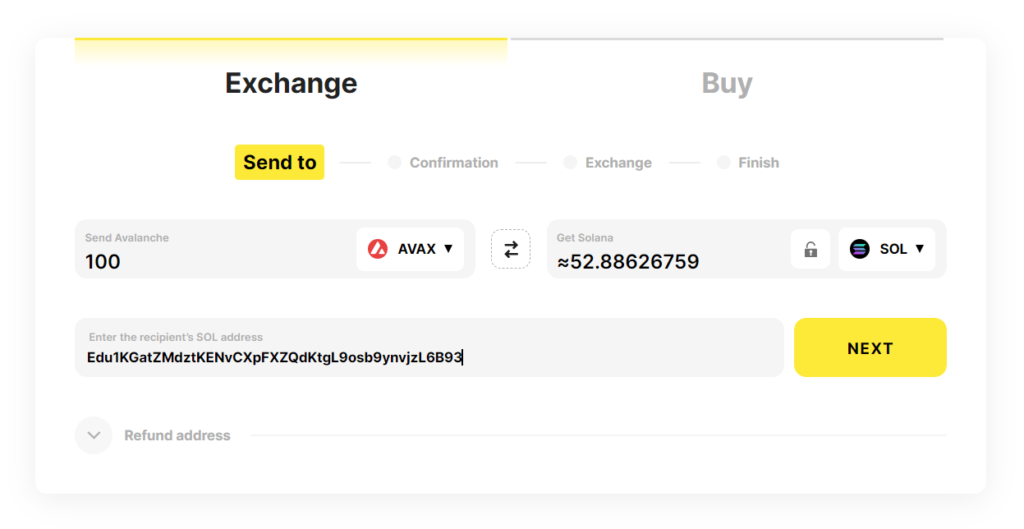
Task: Open the AVAX currency dropdown arrow
Action: pyautogui.click(x=448, y=248)
